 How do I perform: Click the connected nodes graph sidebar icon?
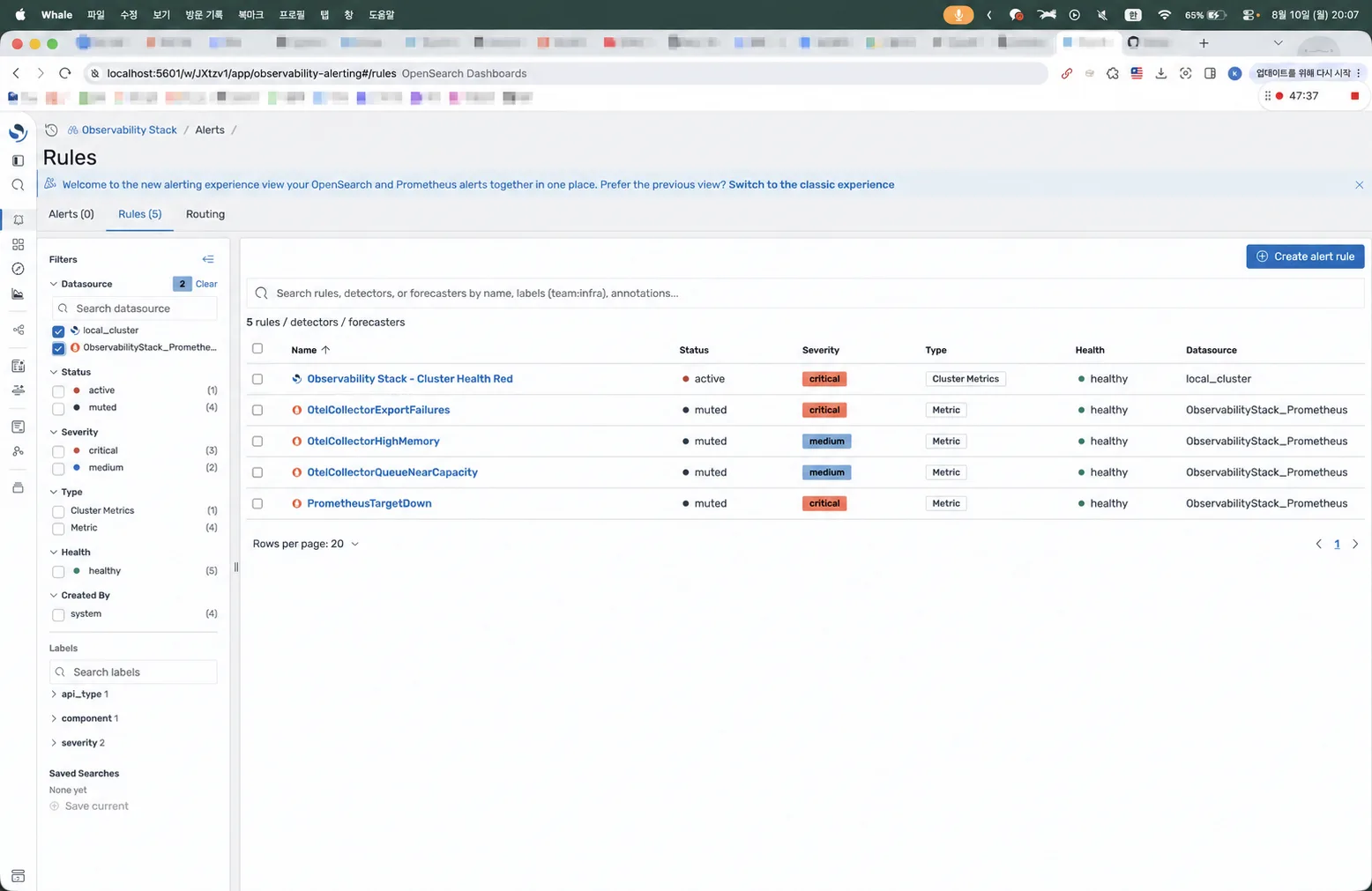pyautogui.click(x=18, y=330)
